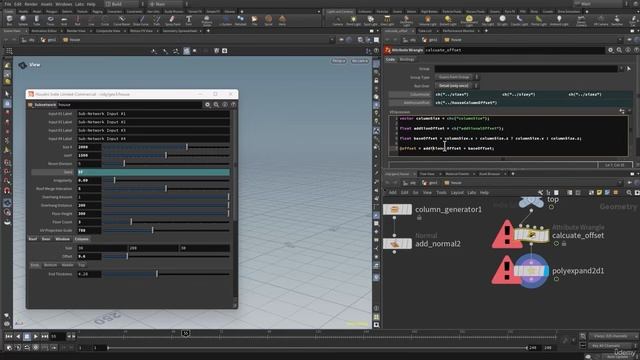This screenshot has height=360, width=640.
Task: Click the add_normal2 node
Action: tap(397, 244)
